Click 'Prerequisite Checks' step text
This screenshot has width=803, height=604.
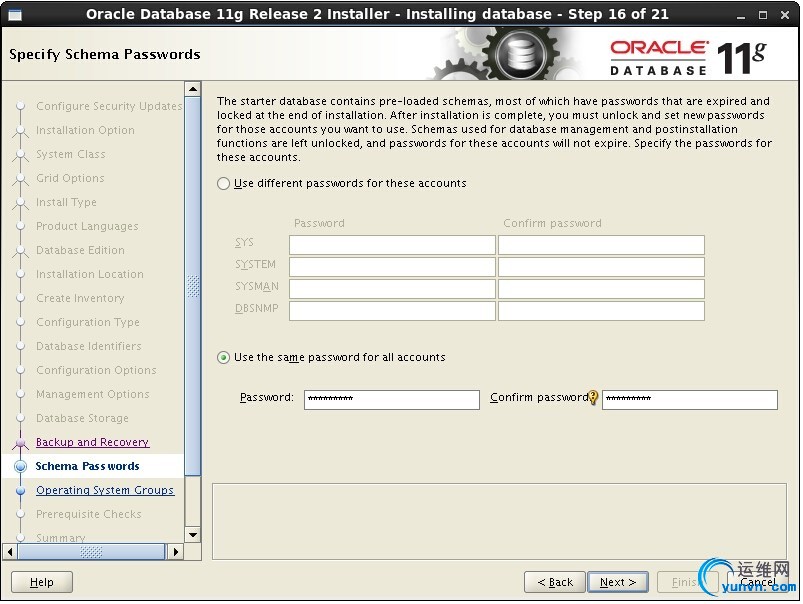(89, 514)
